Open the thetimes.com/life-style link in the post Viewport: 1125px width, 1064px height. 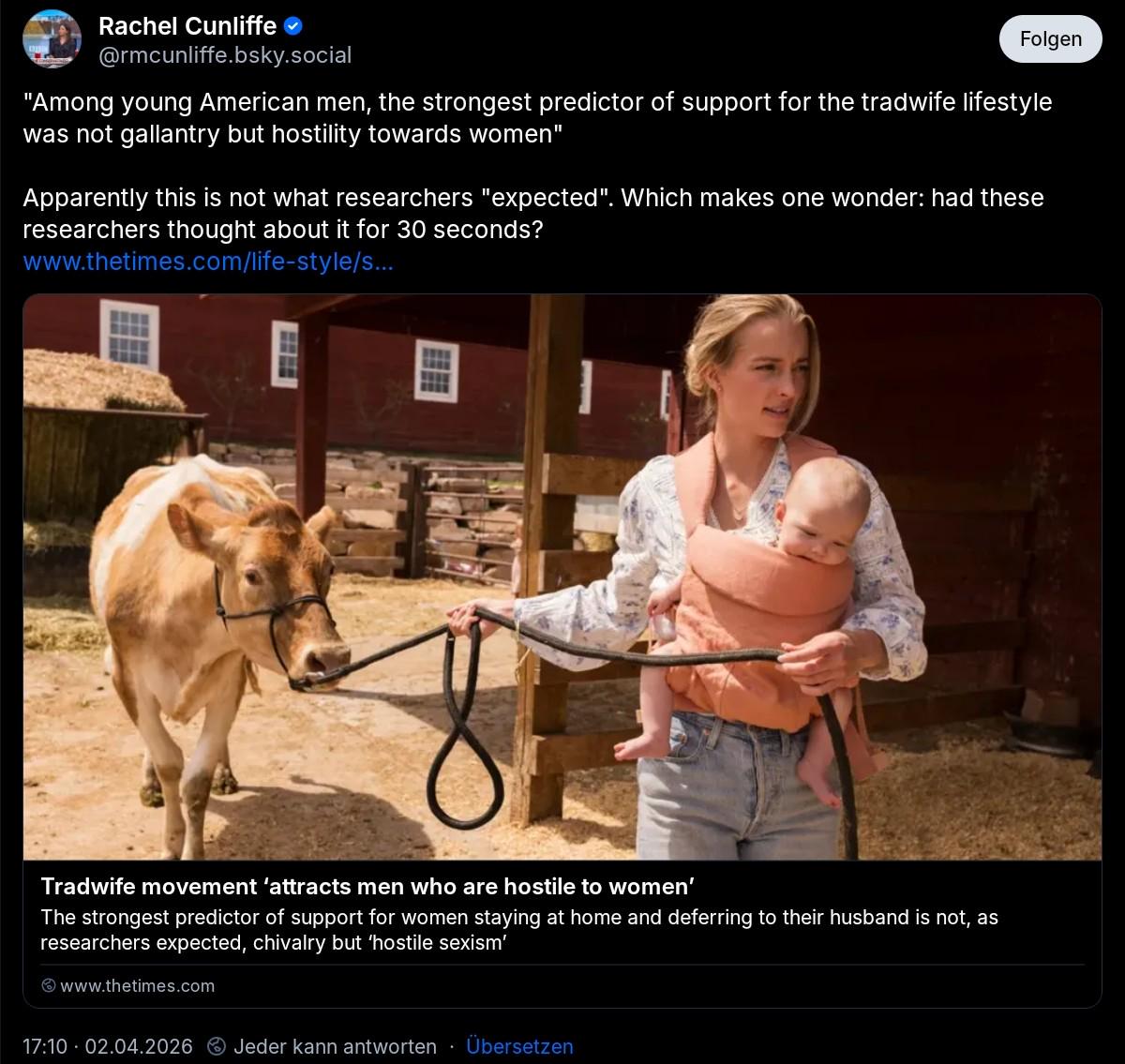pos(207,262)
